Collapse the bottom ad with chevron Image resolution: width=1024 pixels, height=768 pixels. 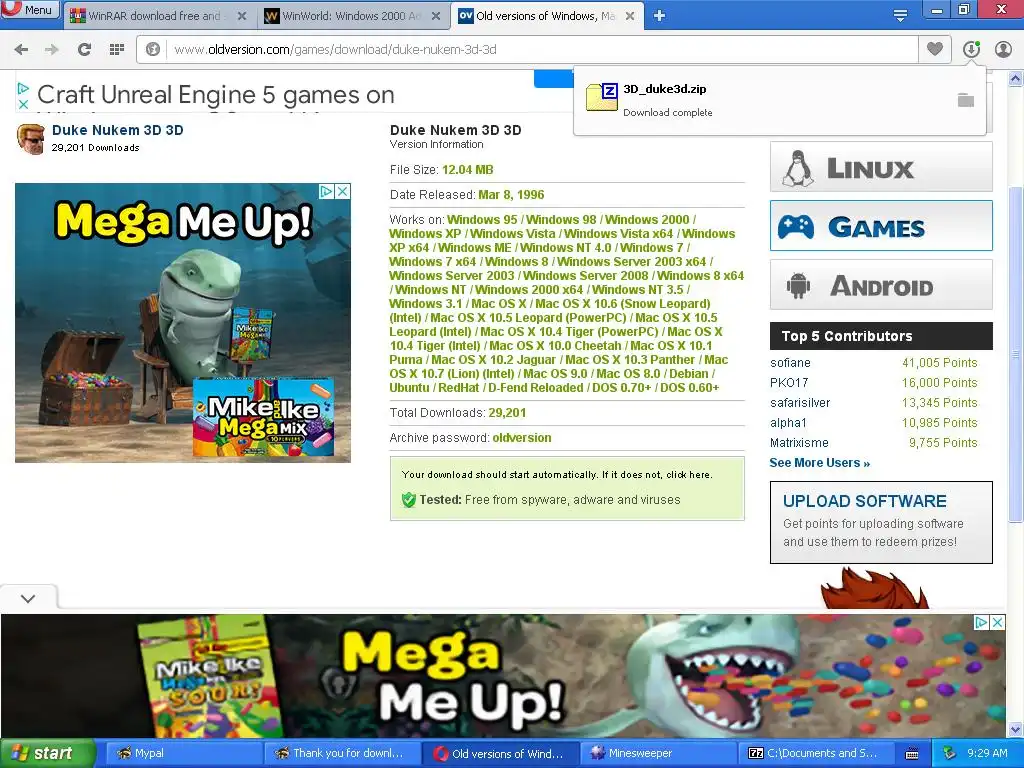coord(28,598)
